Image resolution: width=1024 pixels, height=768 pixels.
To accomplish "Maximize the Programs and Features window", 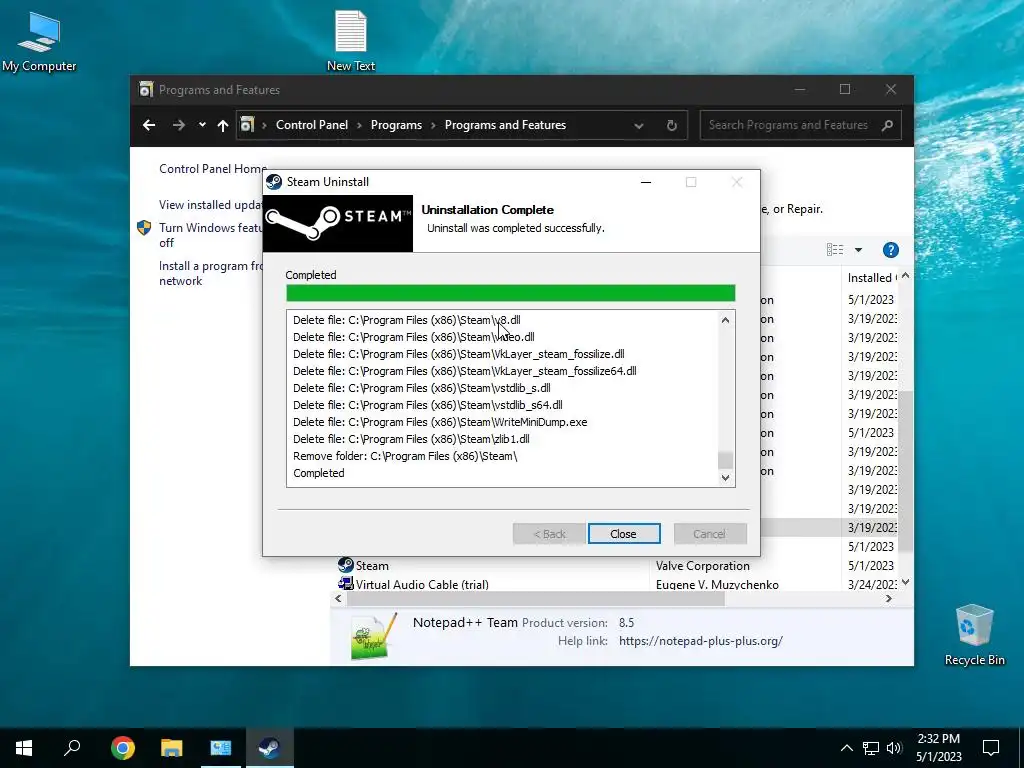I will click(845, 89).
